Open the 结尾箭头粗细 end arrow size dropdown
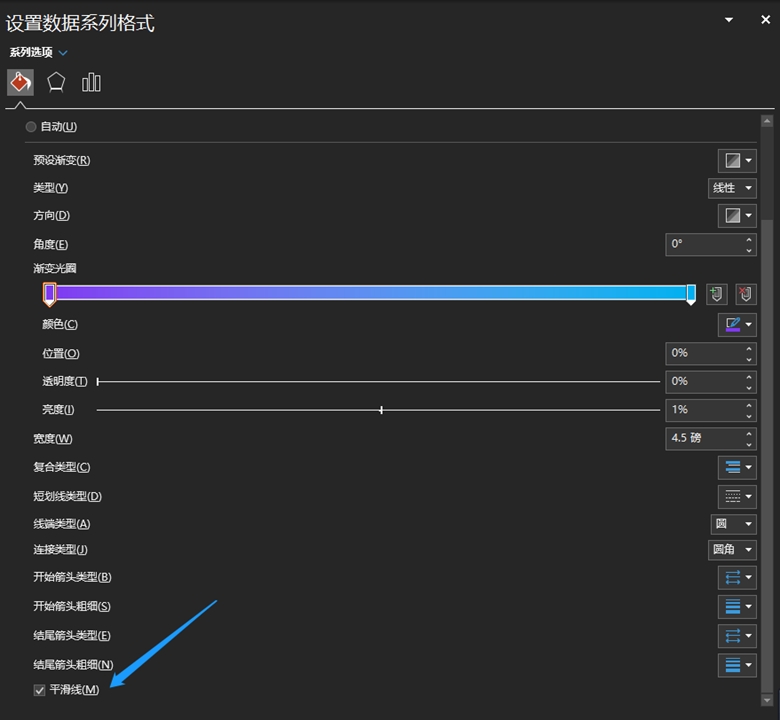780x720 pixels. pyautogui.click(x=737, y=665)
